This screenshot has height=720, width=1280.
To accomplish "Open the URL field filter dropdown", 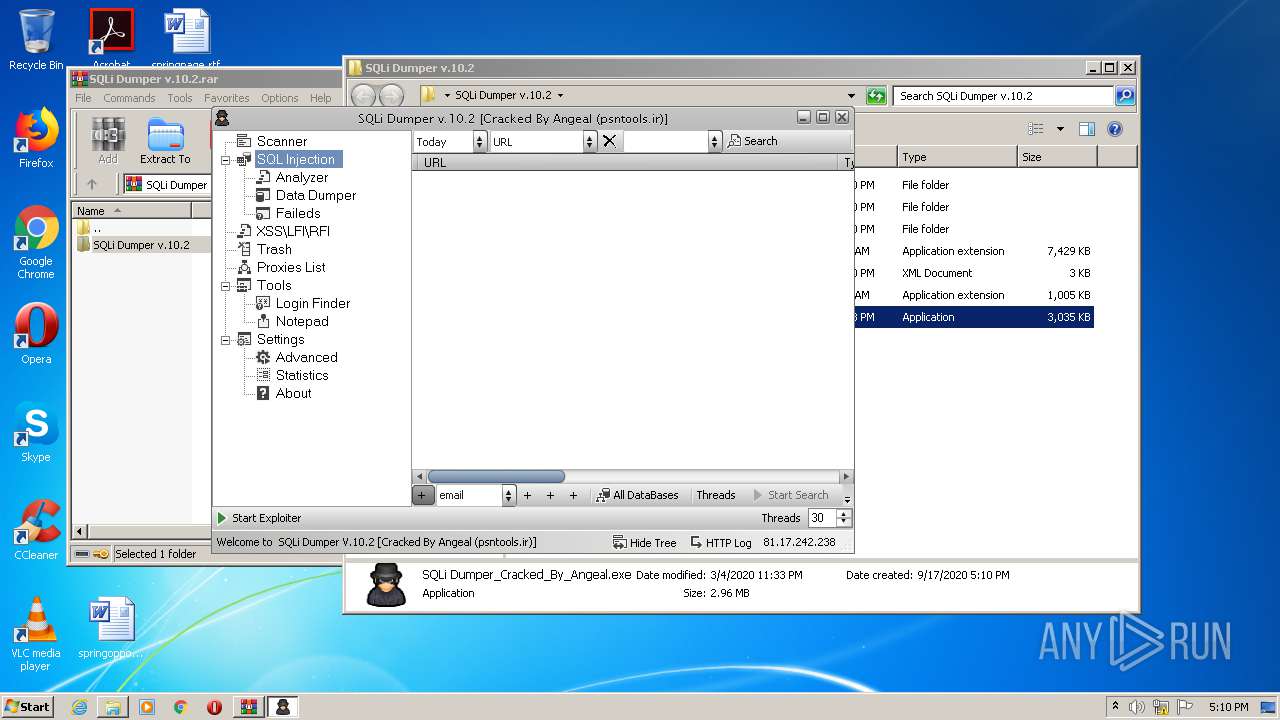I will point(589,141).
